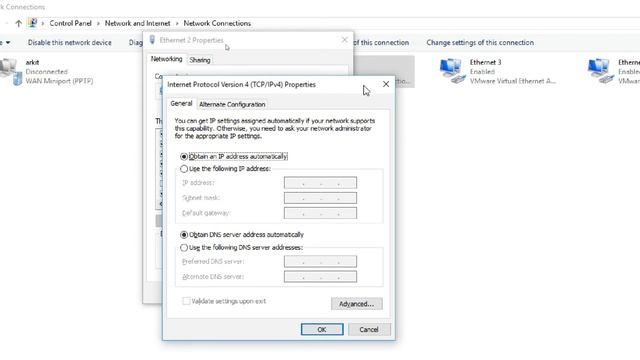
Task: Open Networking tab in Ethernet 2 Properties
Action: point(167,59)
